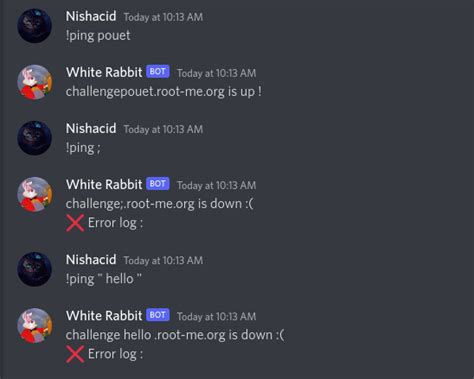Open White Rabbit's avatar next to 'is up !' reply
Viewport: 474px width, 379px height.
(34, 82)
